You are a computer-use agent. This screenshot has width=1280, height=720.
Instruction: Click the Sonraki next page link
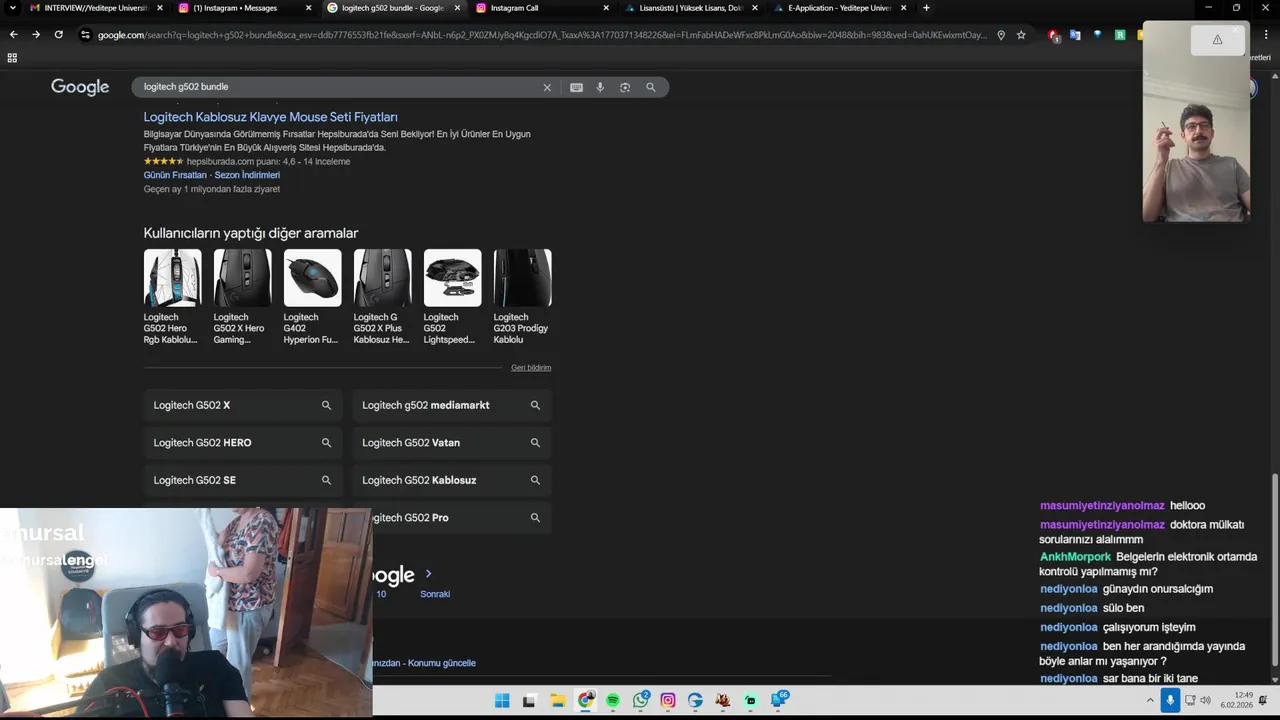[435, 594]
